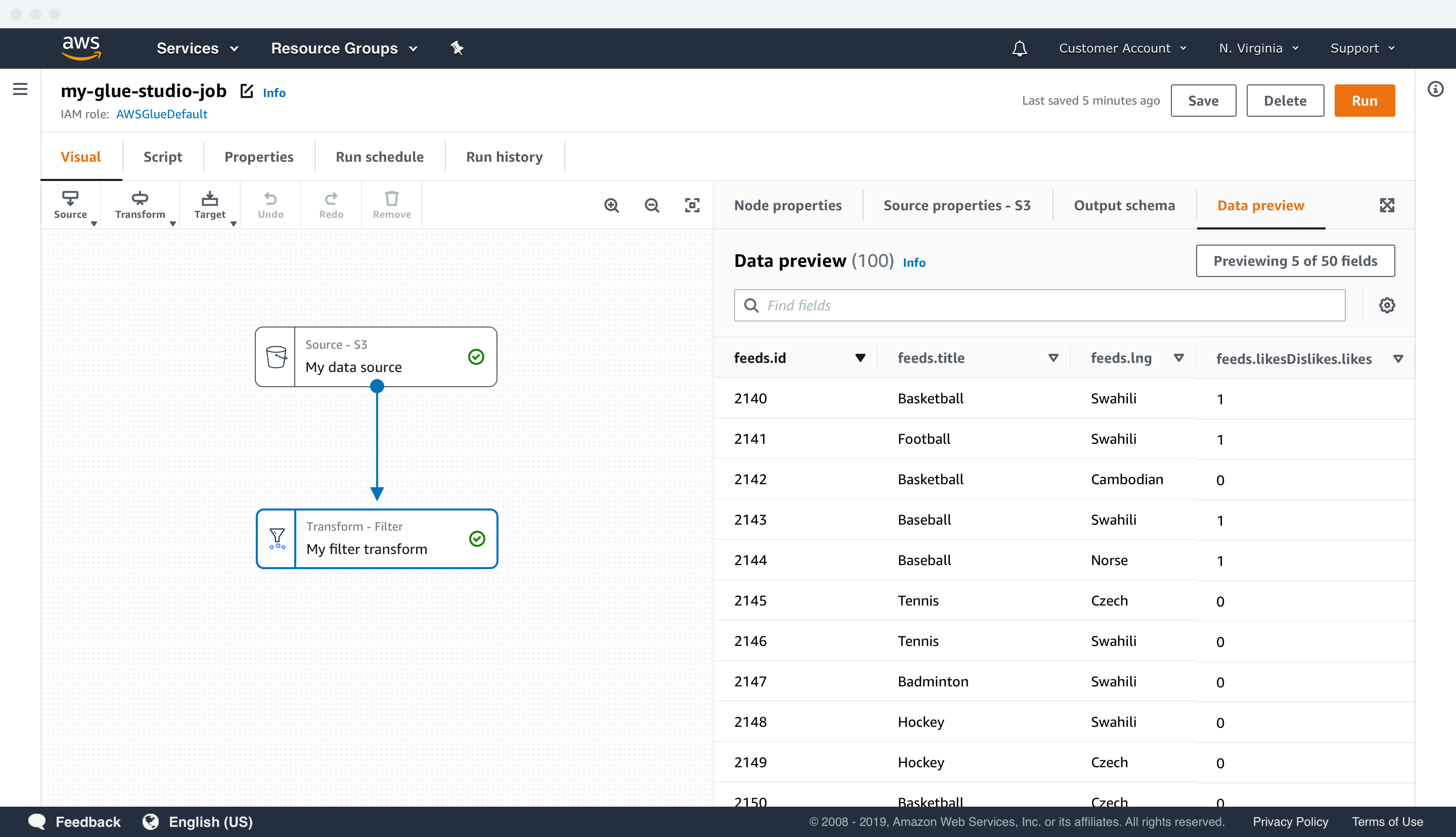Run the Glue job

[x=1364, y=101]
